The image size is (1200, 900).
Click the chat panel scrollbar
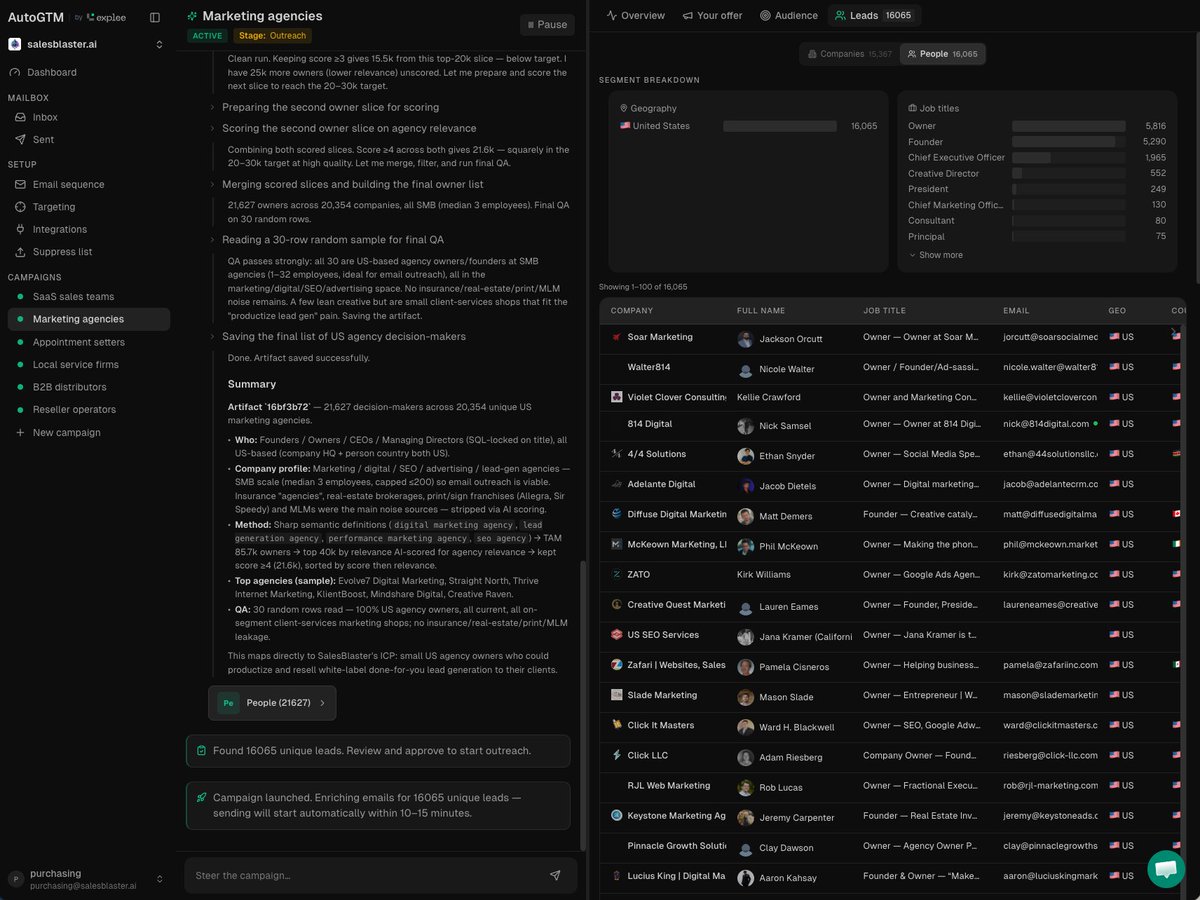(x=582, y=705)
